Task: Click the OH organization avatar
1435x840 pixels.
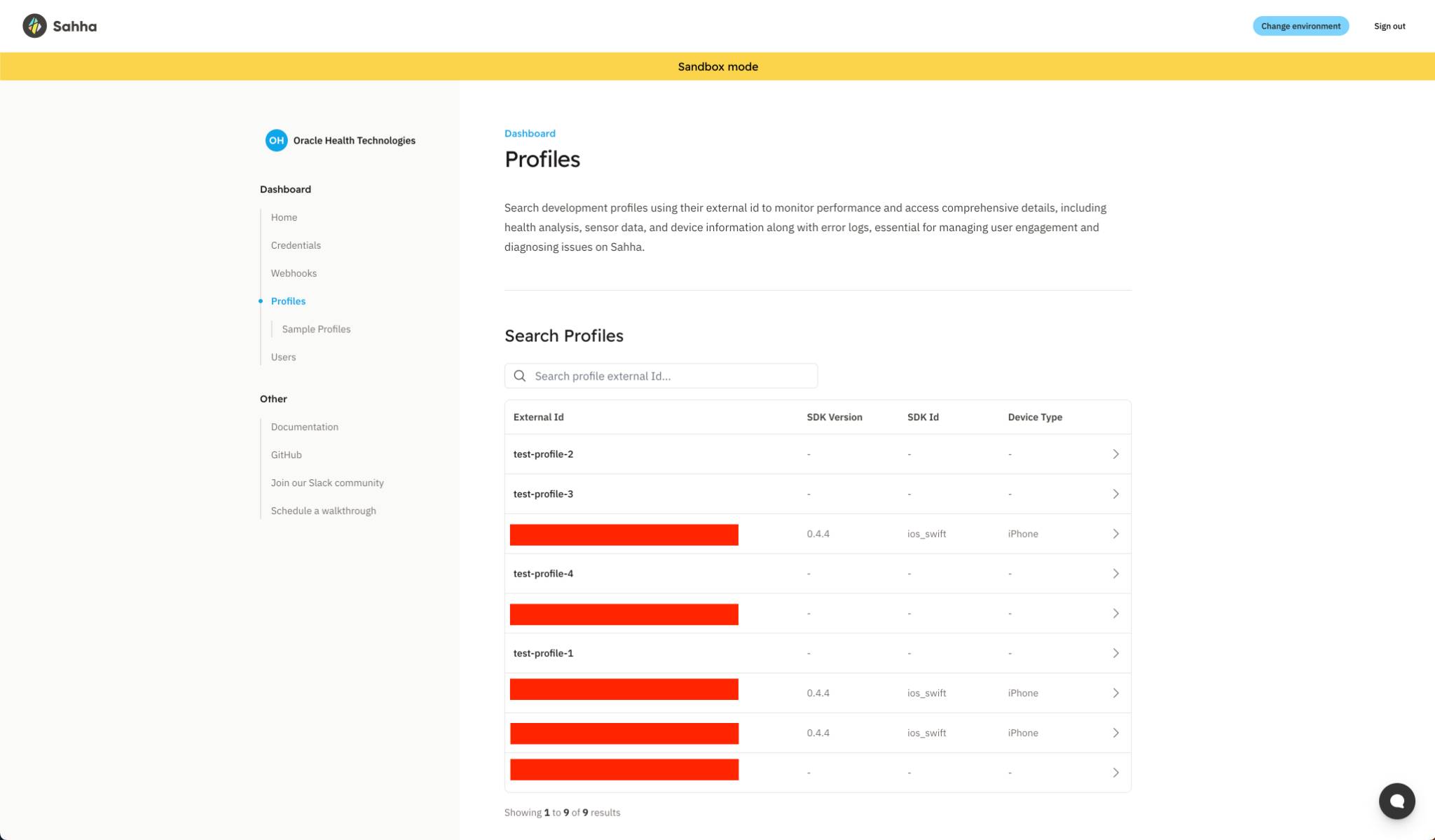Action: click(x=276, y=140)
